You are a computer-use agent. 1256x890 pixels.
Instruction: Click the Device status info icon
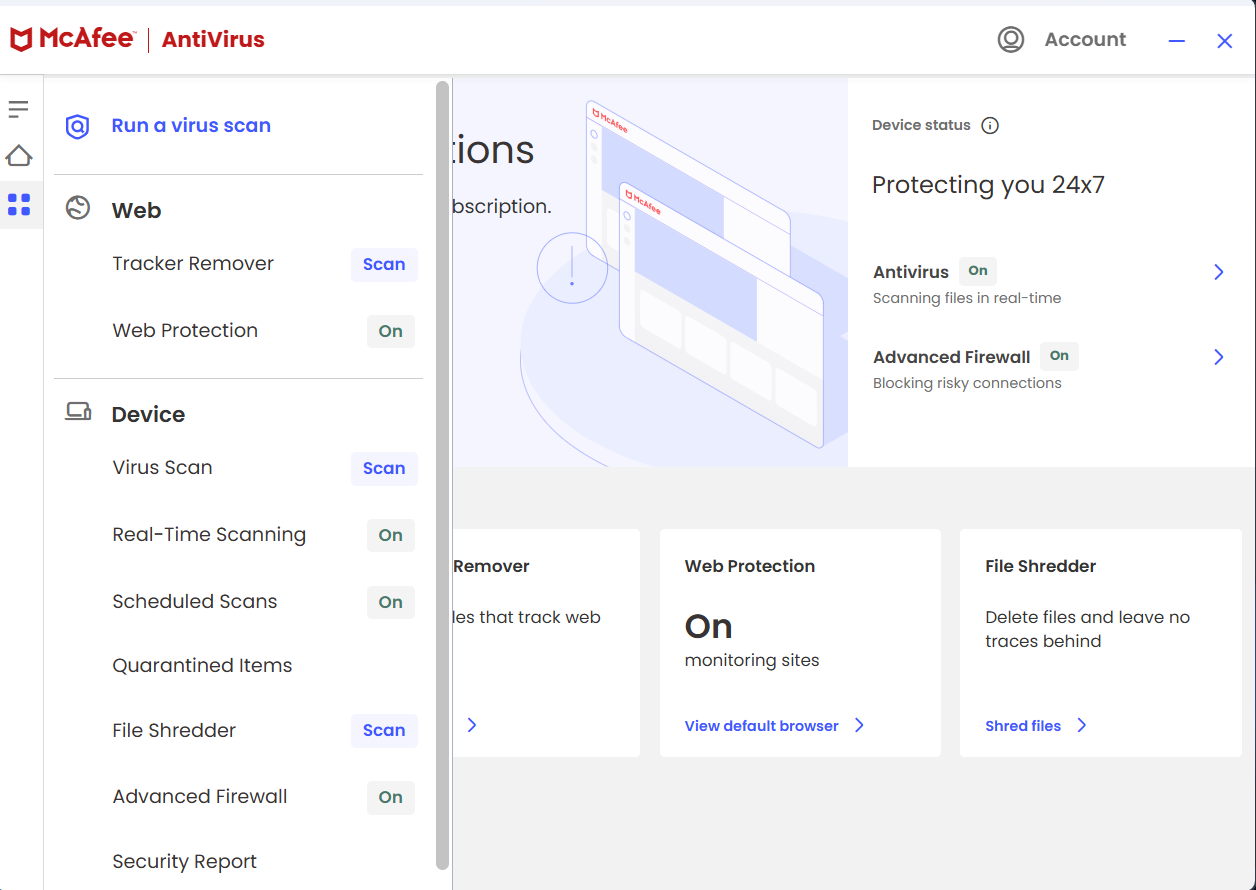pyautogui.click(x=990, y=126)
